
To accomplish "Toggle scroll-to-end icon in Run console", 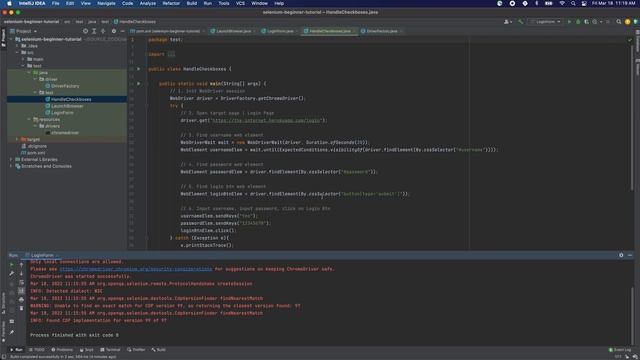I will tap(21, 291).
